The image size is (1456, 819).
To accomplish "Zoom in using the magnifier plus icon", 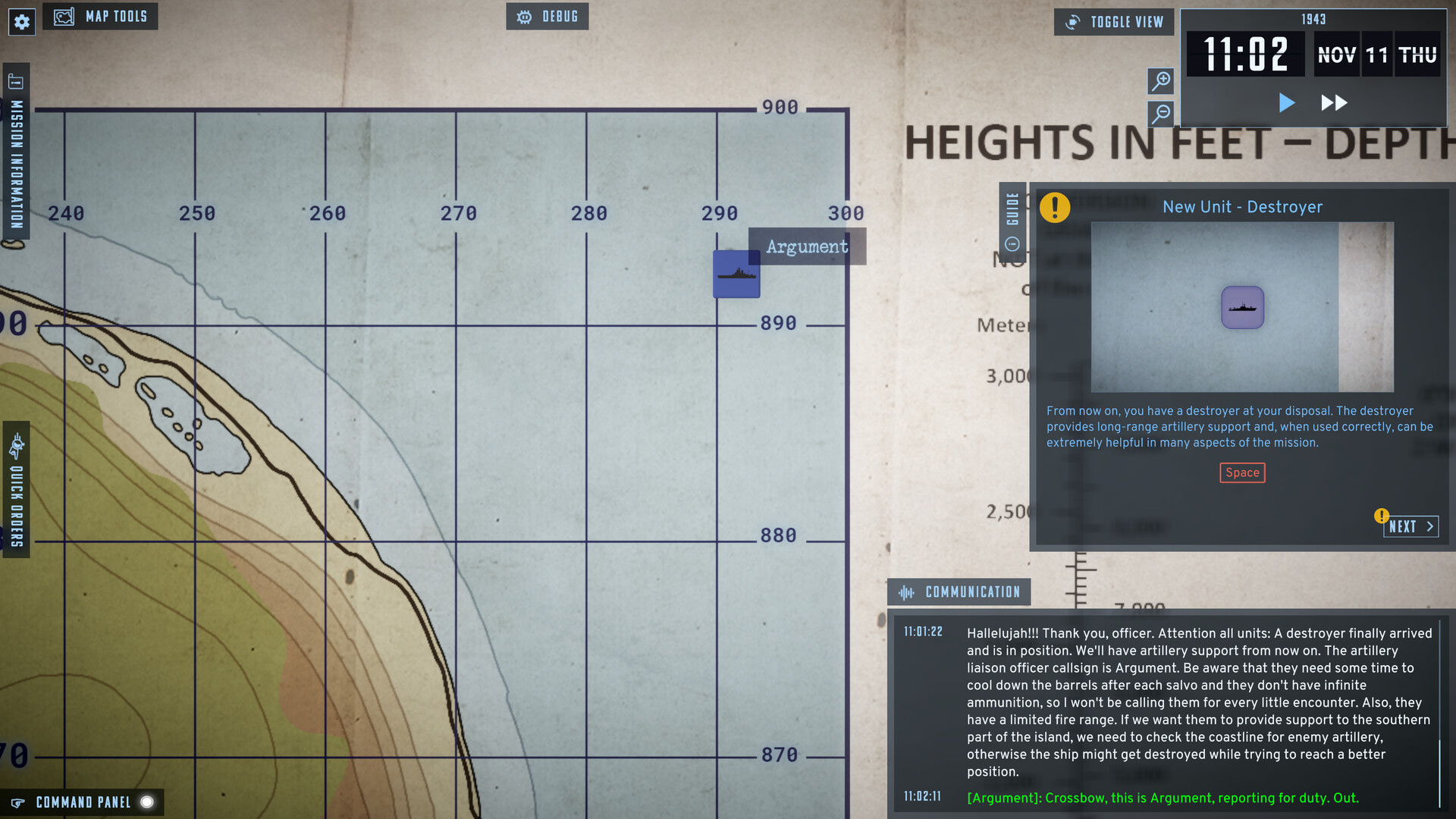I will coord(1159,81).
